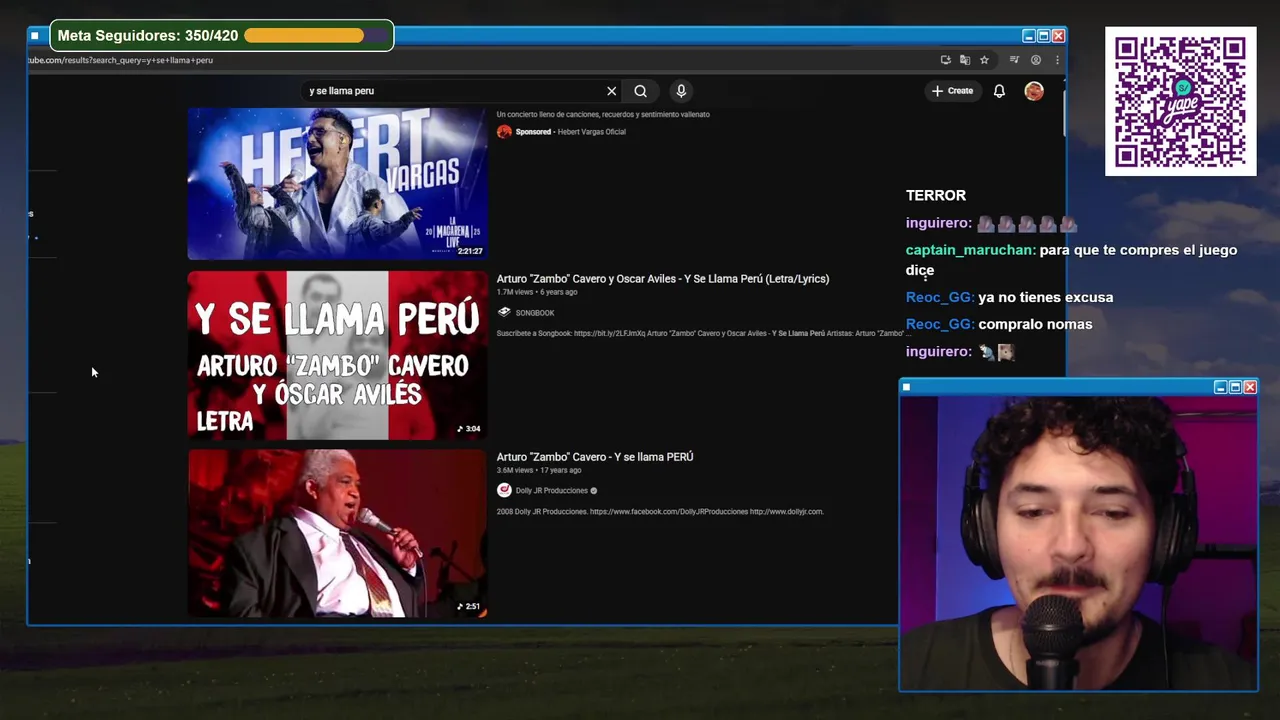The width and height of the screenshot is (1280, 720).
Task: Click the Hebert Vargas Oficial channel icon
Action: pos(504,132)
